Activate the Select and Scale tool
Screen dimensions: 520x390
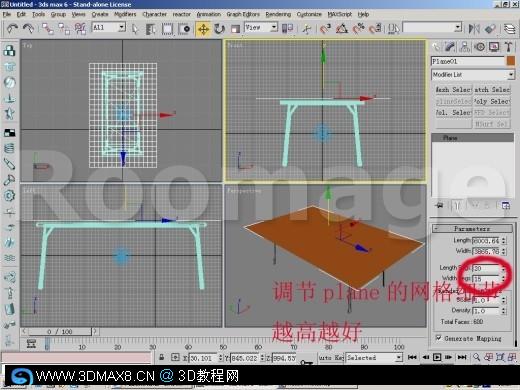235,29
